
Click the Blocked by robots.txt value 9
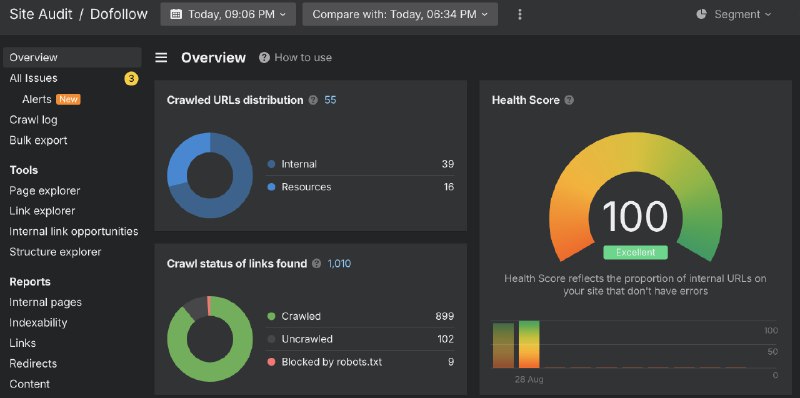tap(451, 362)
